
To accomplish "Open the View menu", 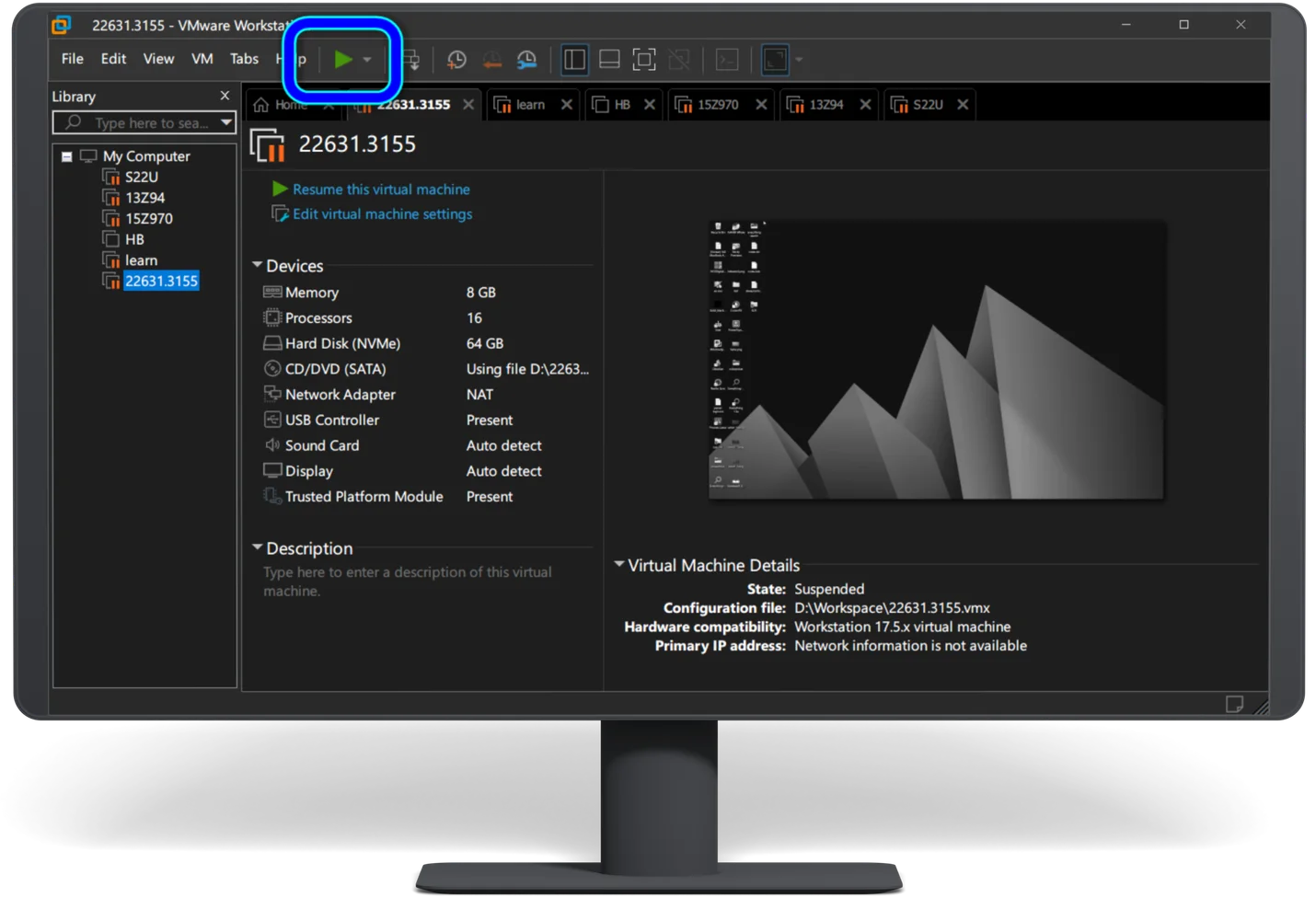I will coord(158,59).
